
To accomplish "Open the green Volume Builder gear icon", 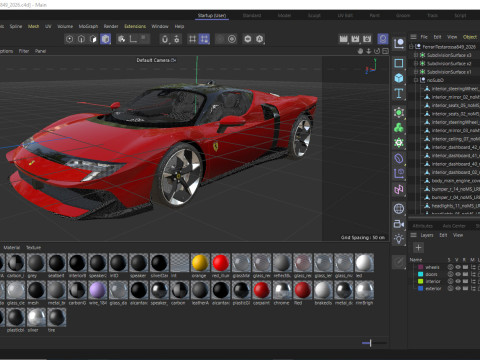I will (399, 143).
